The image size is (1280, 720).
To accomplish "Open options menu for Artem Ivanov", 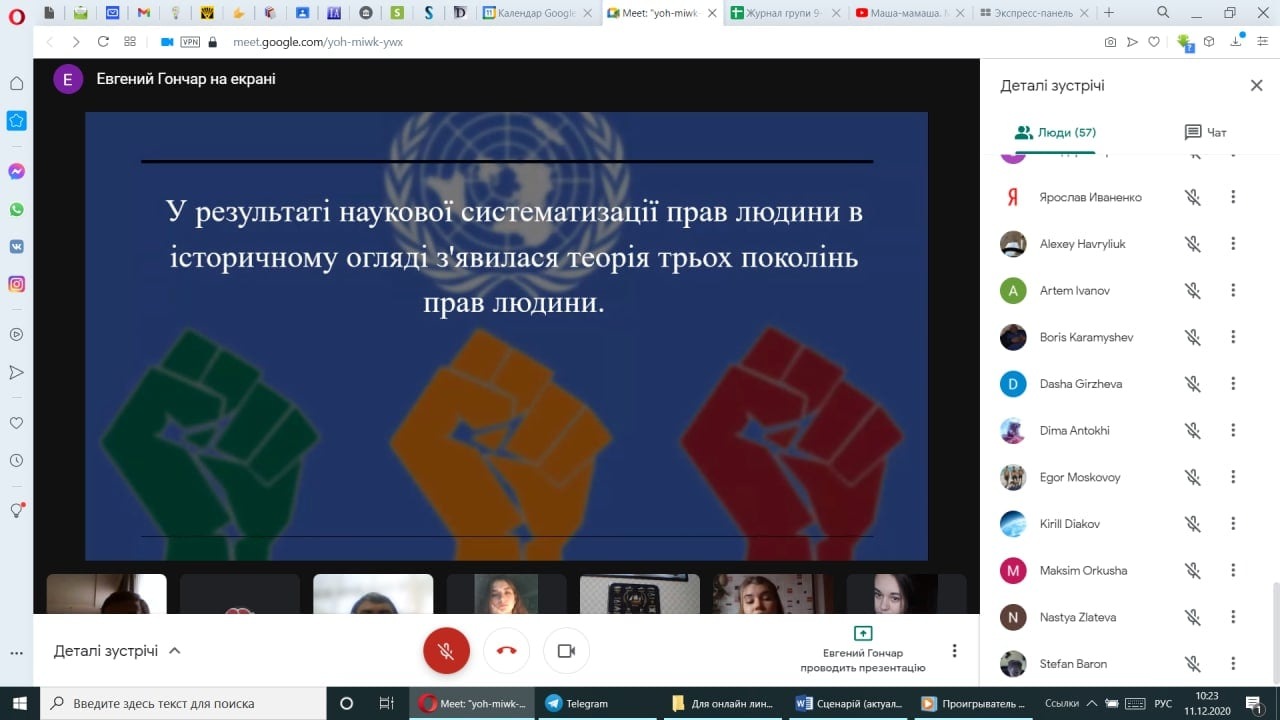I will tap(1233, 291).
